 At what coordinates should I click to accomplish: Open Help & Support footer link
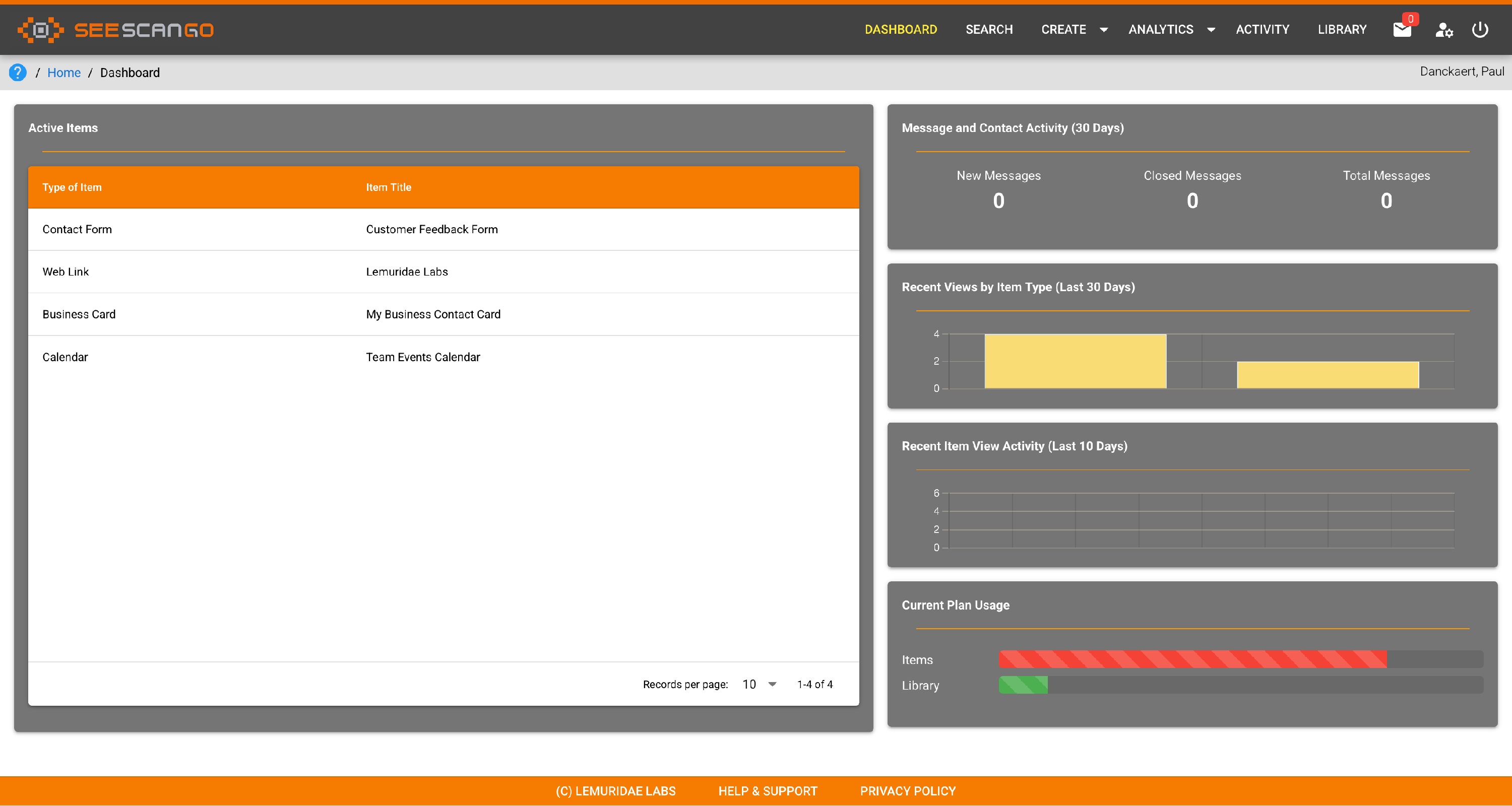(767, 791)
